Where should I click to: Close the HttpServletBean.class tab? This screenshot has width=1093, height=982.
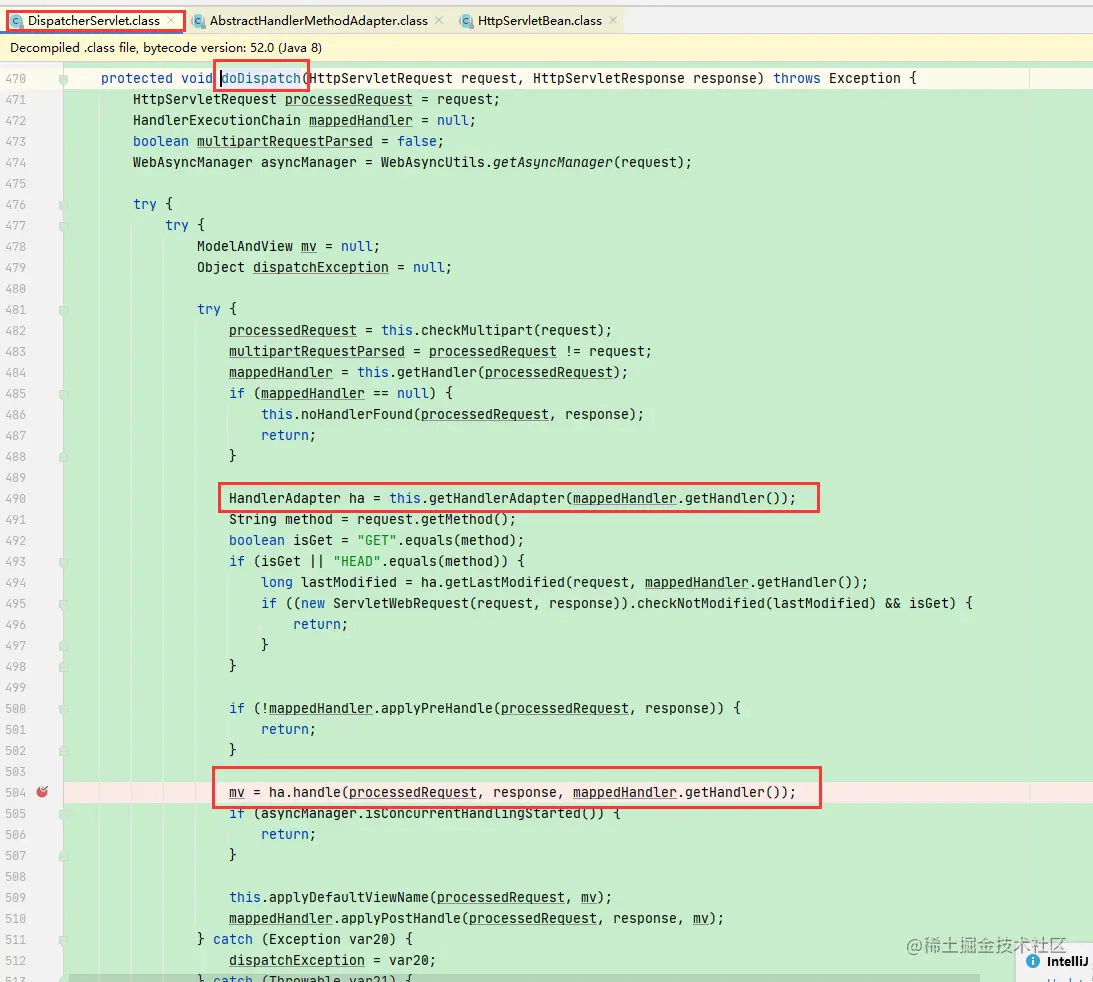[613, 21]
